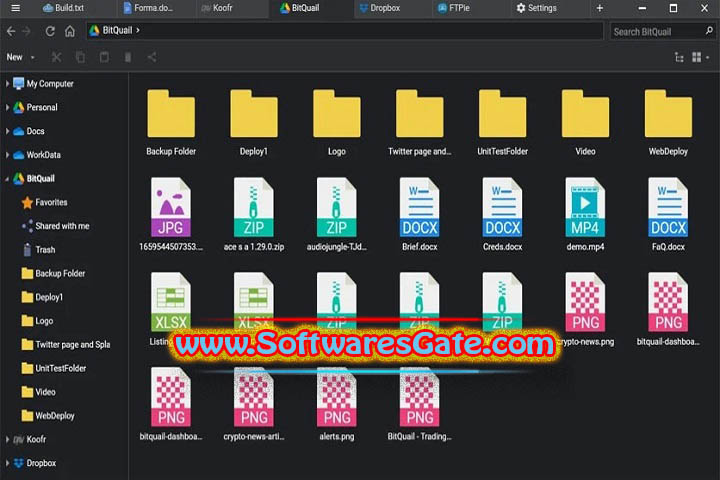Switch to the Forma.do.. tab
This screenshot has height=480, width=720.
click(x=148, y=8)
